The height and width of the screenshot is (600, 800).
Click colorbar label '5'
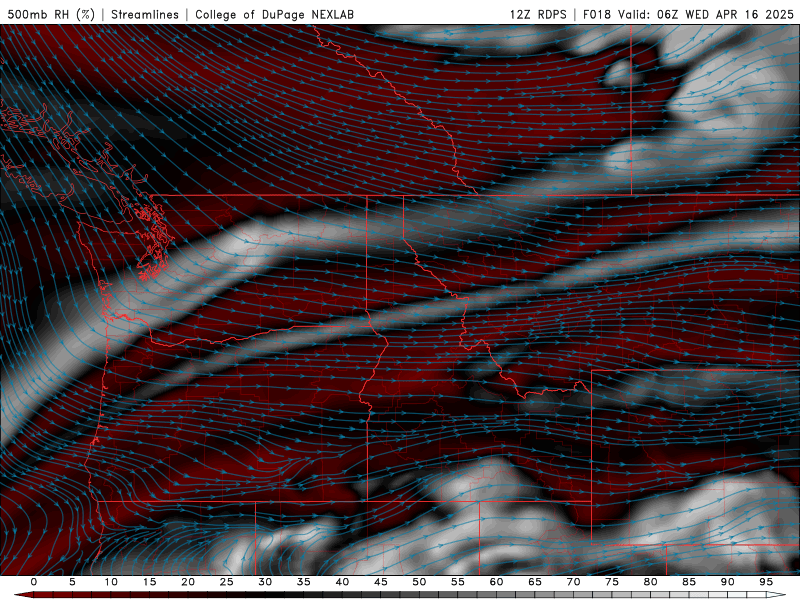pyautogui.click(x=72, y=582)
